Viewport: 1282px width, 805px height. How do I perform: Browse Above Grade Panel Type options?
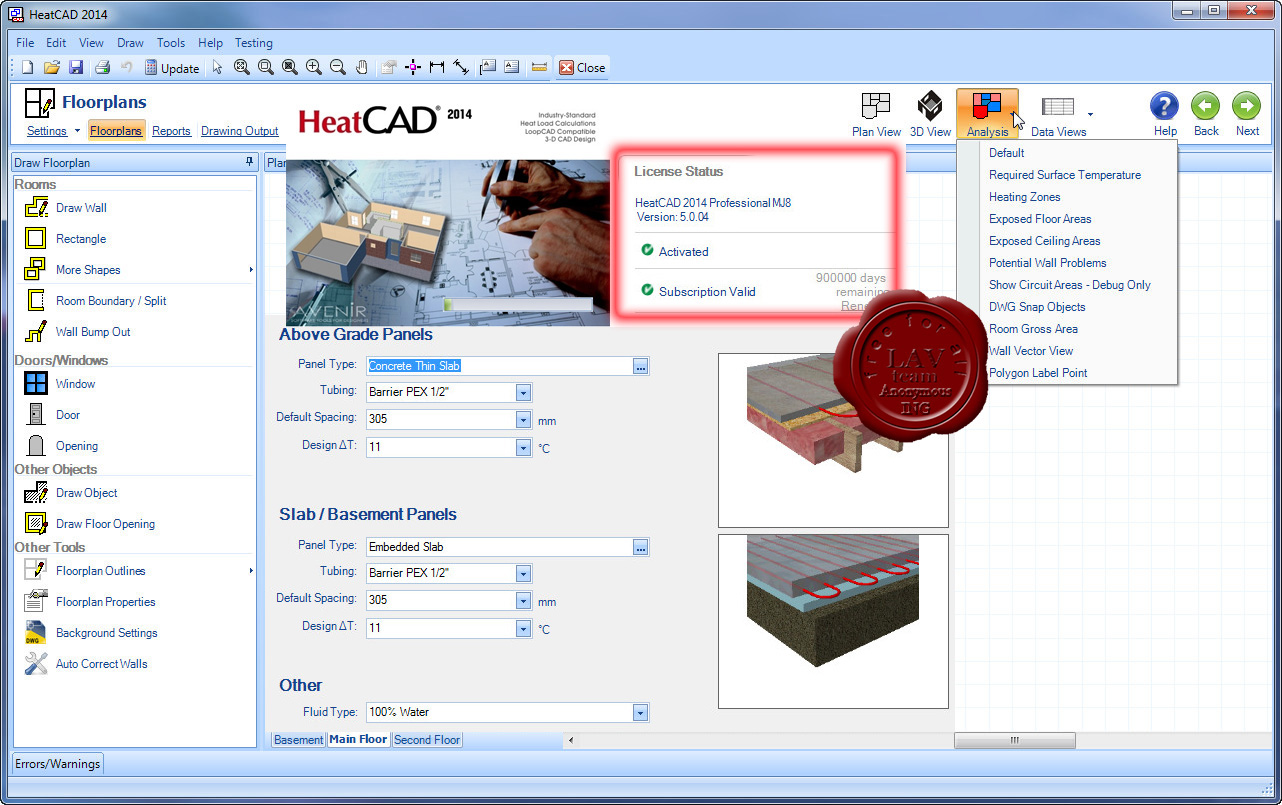(641, 366)
